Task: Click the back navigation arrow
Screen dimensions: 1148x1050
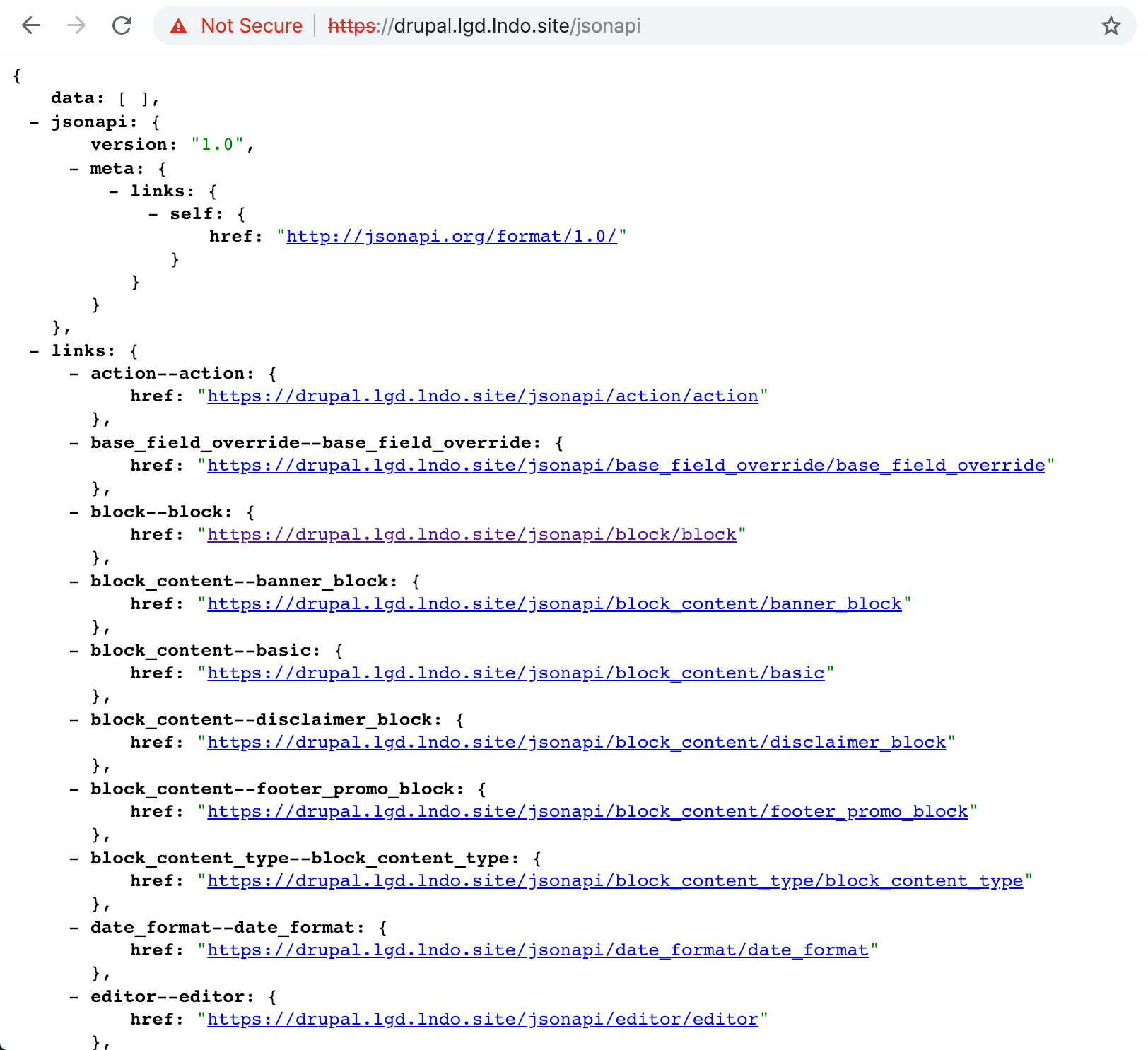Action: click(30, 26)
